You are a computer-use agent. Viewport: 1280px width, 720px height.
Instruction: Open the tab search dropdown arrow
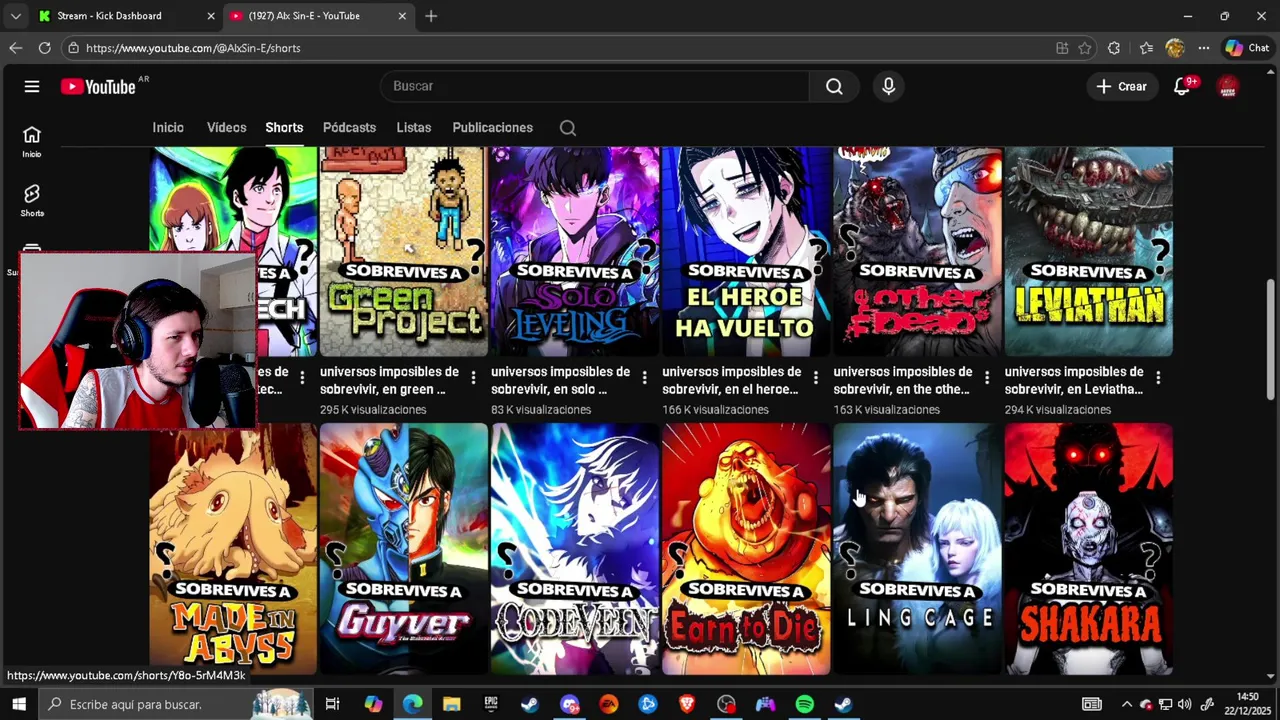tap(15, 16)
